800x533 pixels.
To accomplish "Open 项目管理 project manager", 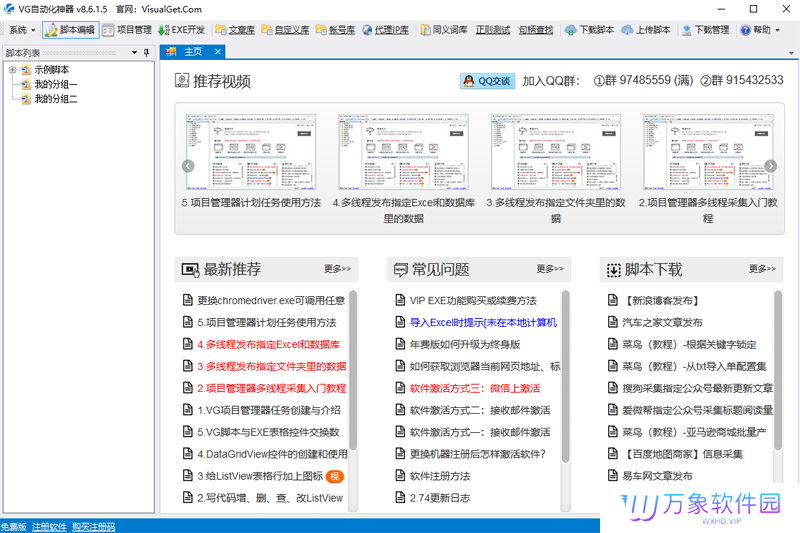I will coord(127,30).
